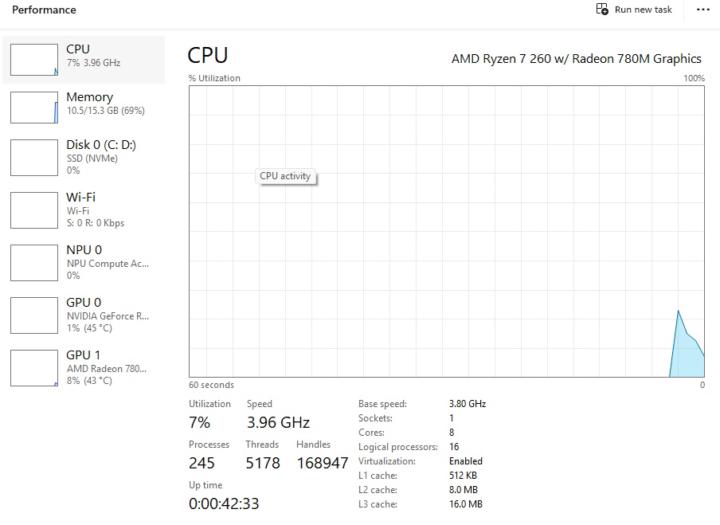Click the Up time value

224,504
